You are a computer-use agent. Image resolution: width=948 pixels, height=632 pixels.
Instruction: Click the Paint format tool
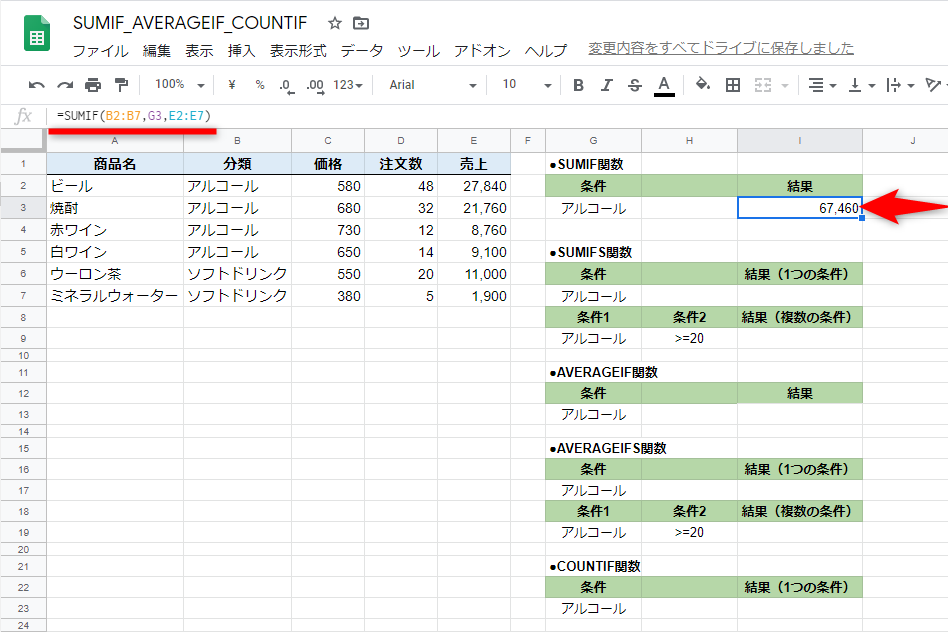pos(122,85)
